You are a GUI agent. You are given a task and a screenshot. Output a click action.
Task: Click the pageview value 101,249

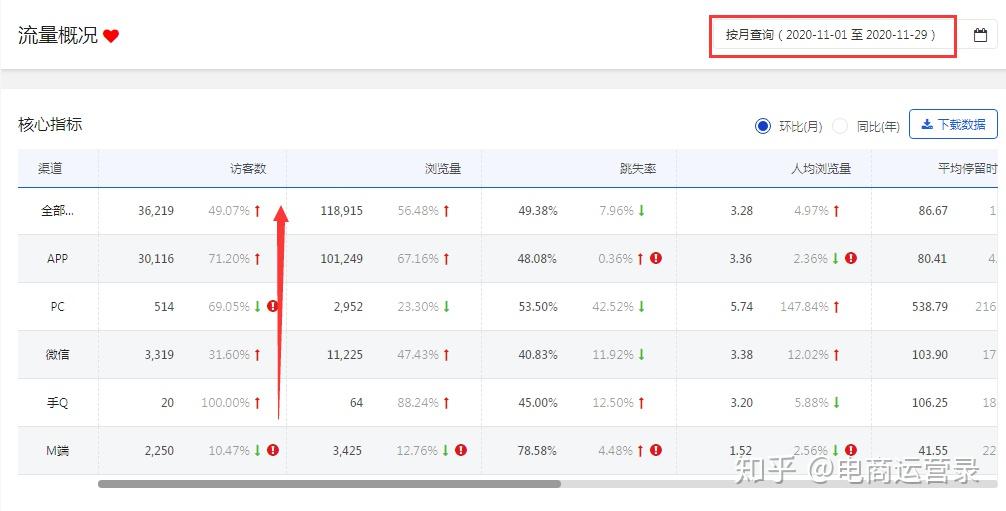342,259
